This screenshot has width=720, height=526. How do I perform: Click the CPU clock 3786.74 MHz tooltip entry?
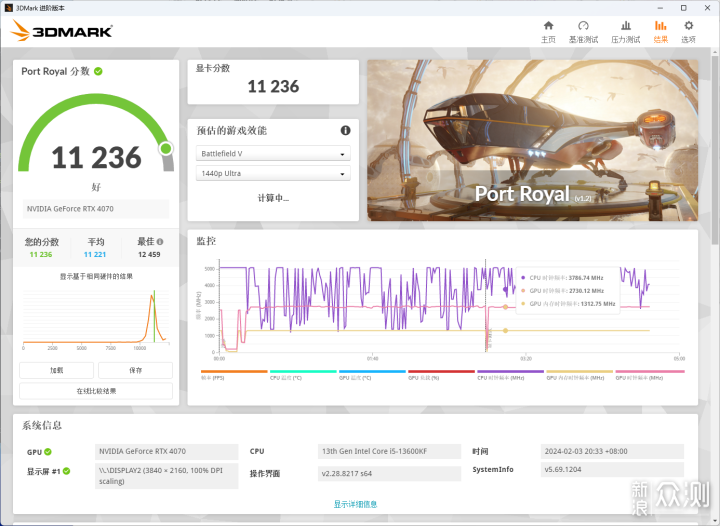coord(562,278)
